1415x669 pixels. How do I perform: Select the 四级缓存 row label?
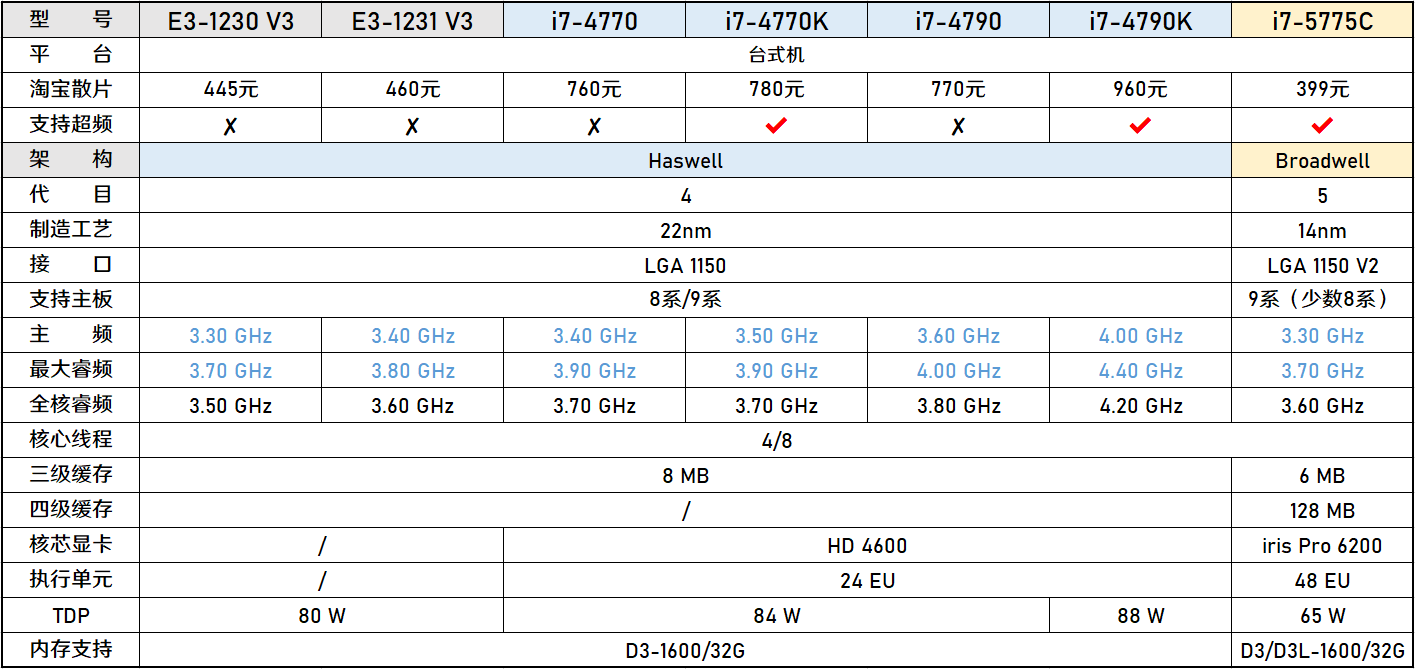pyautogui.click(x=71, y=510)
